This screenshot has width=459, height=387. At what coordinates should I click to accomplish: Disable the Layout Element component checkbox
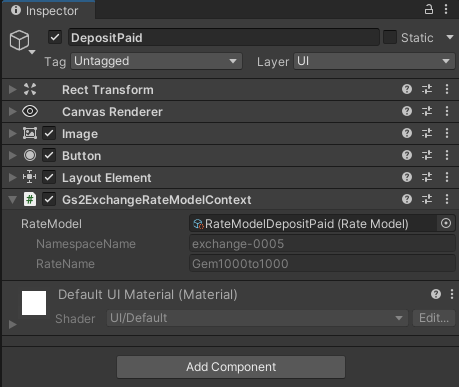tap(49, 177)
